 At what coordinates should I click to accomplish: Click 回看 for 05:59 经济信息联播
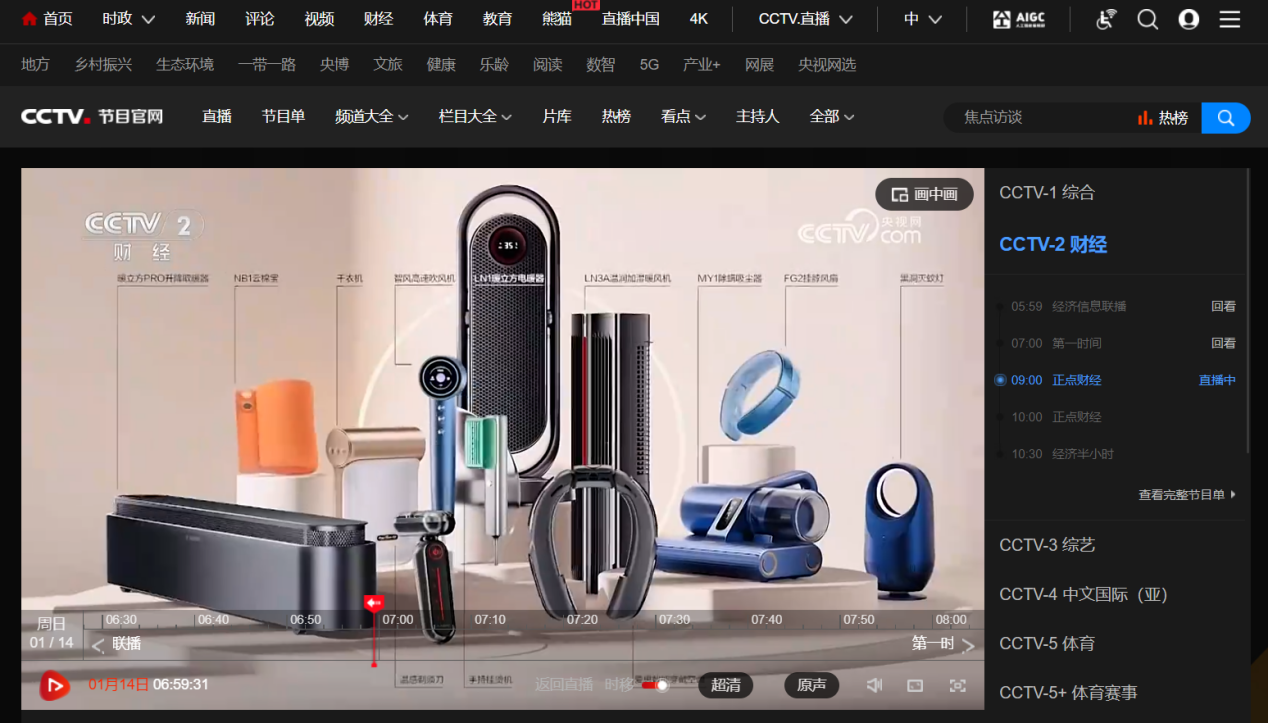[1224, 307]
